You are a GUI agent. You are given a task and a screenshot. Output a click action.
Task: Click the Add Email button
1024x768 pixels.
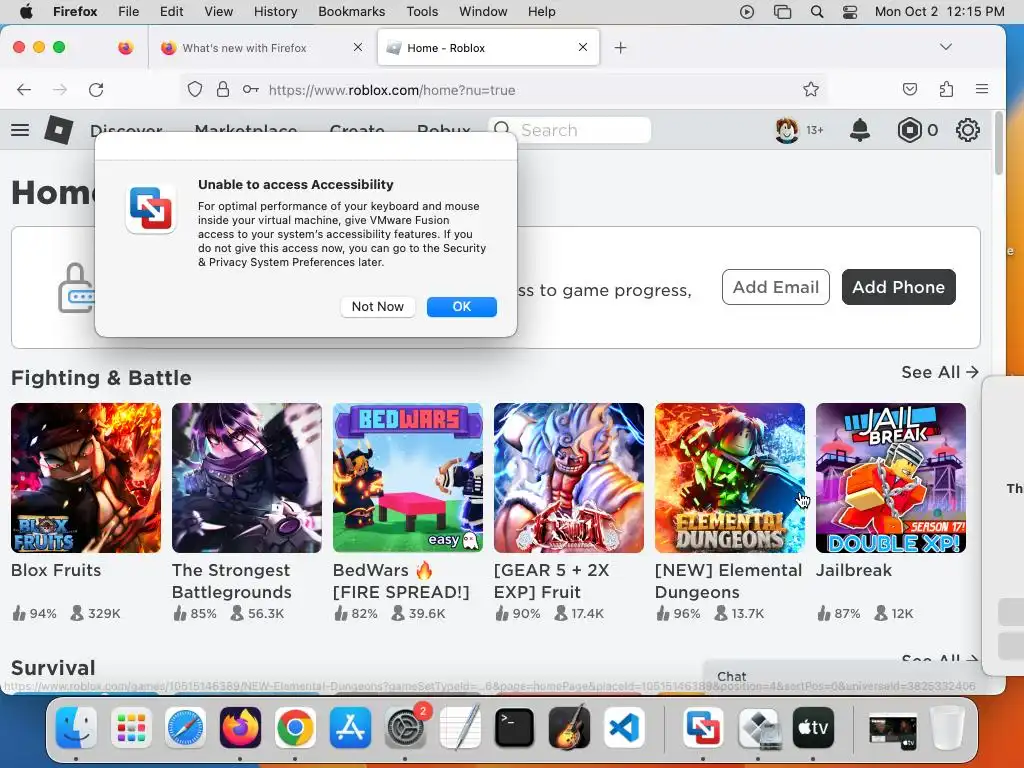click(x=776, y=287)
